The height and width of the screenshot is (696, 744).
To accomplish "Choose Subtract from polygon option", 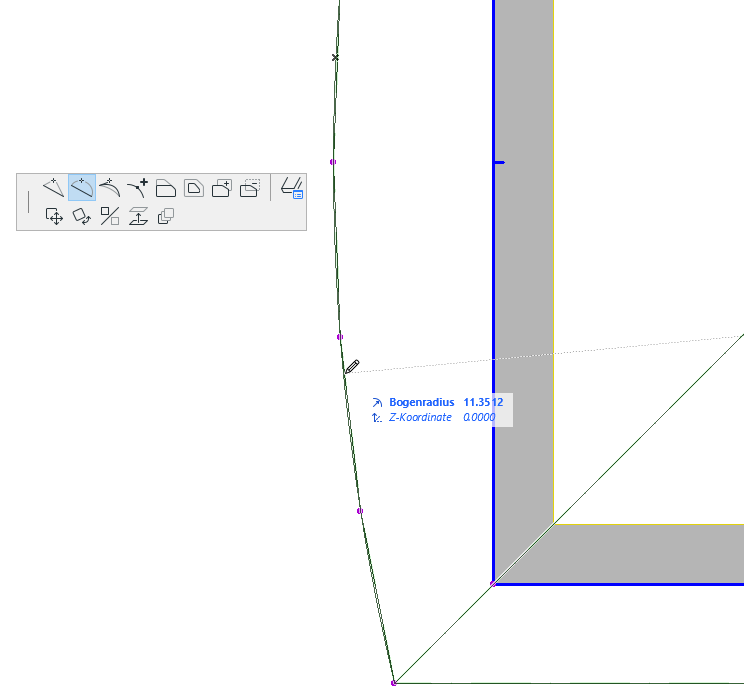I will pyautogui.click(x=250, y=188).
